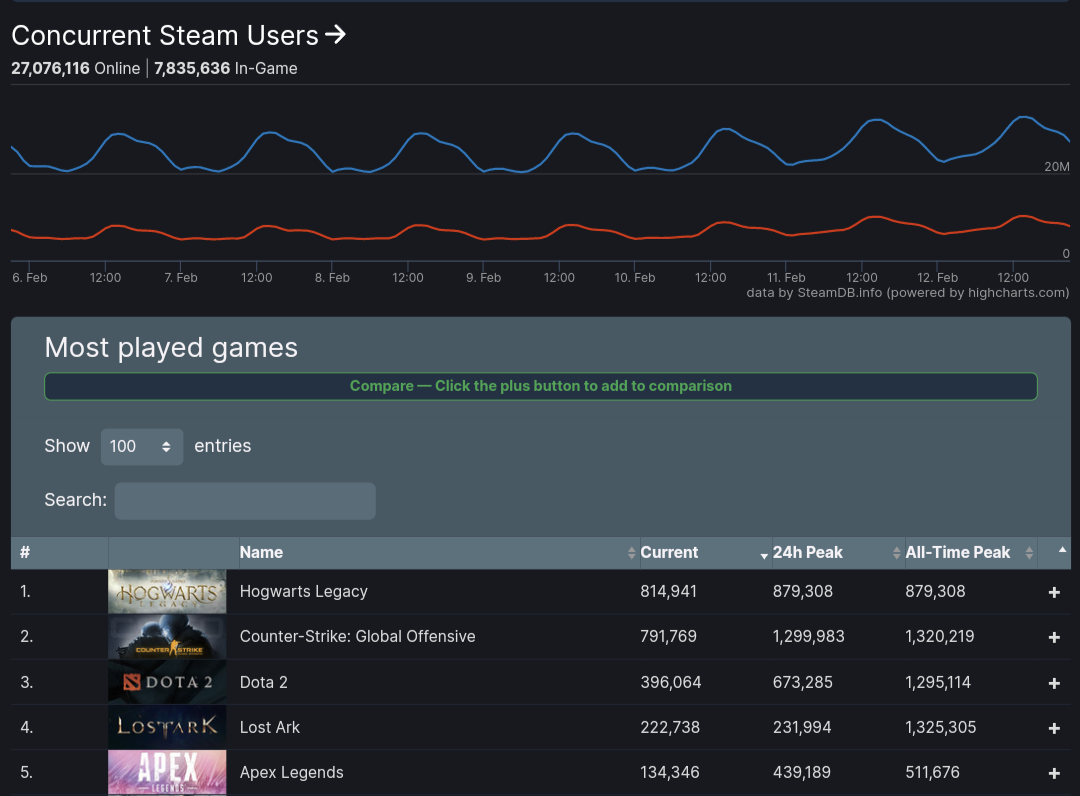The height and width of the screenshot is (796, 1080).
Task: Add Lost Ark to comparison via plus
Action: pos(1054,728)
